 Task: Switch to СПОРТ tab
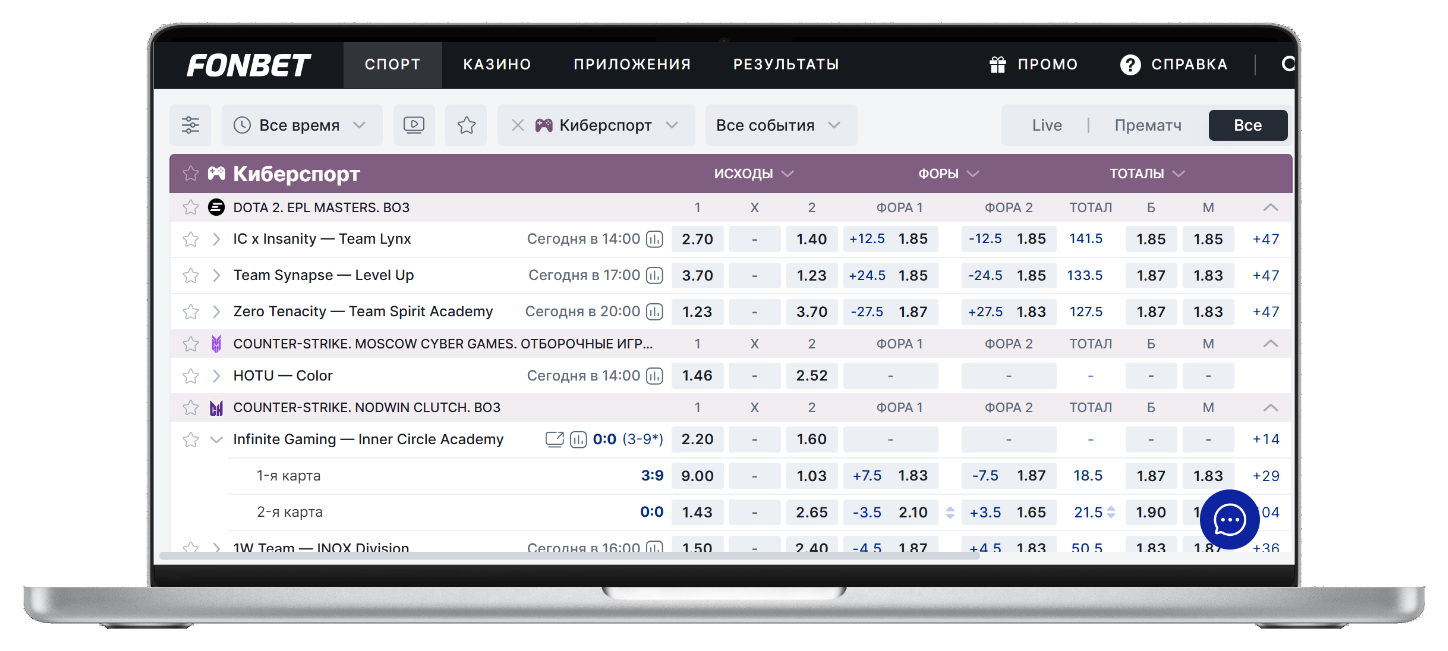point(393,65)
